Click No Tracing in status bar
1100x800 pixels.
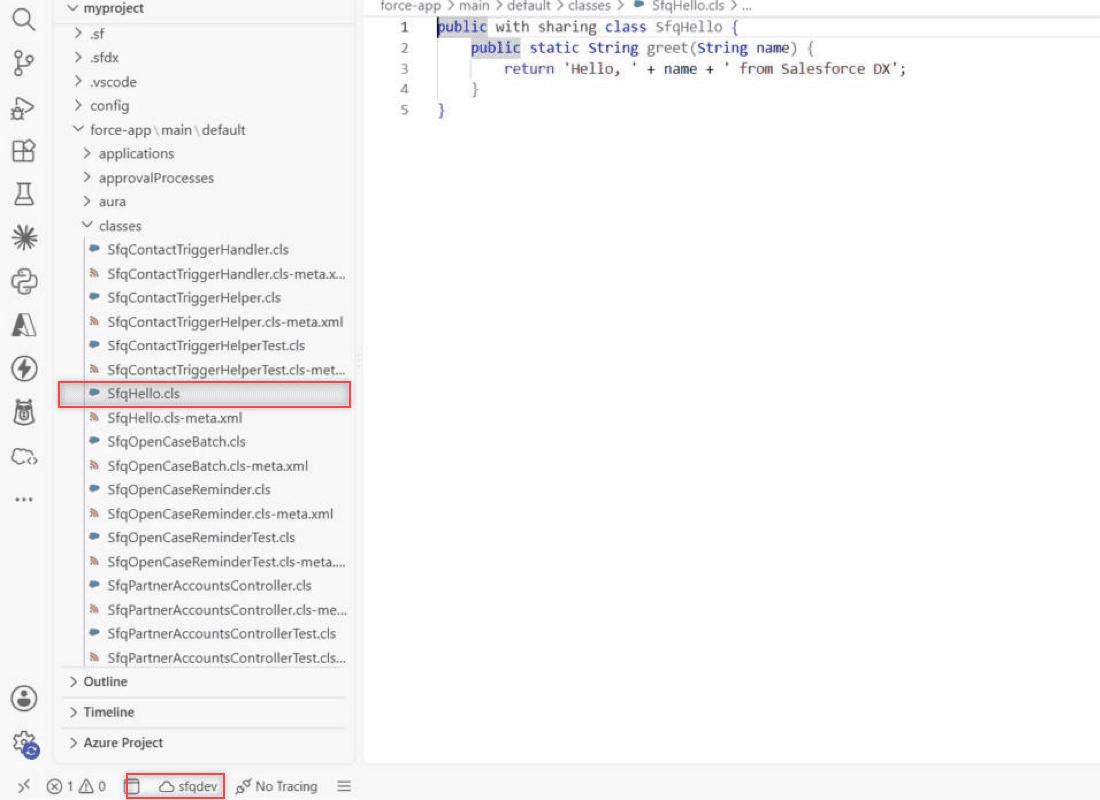(x=276, y=787)
